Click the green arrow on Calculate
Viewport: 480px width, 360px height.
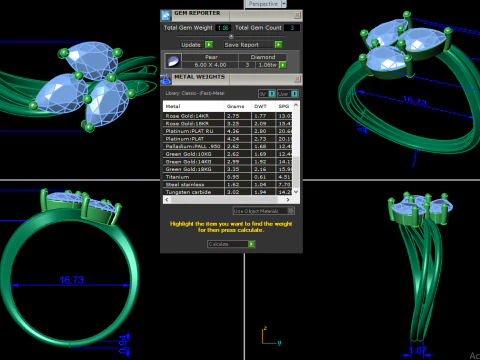coord(251,244)
